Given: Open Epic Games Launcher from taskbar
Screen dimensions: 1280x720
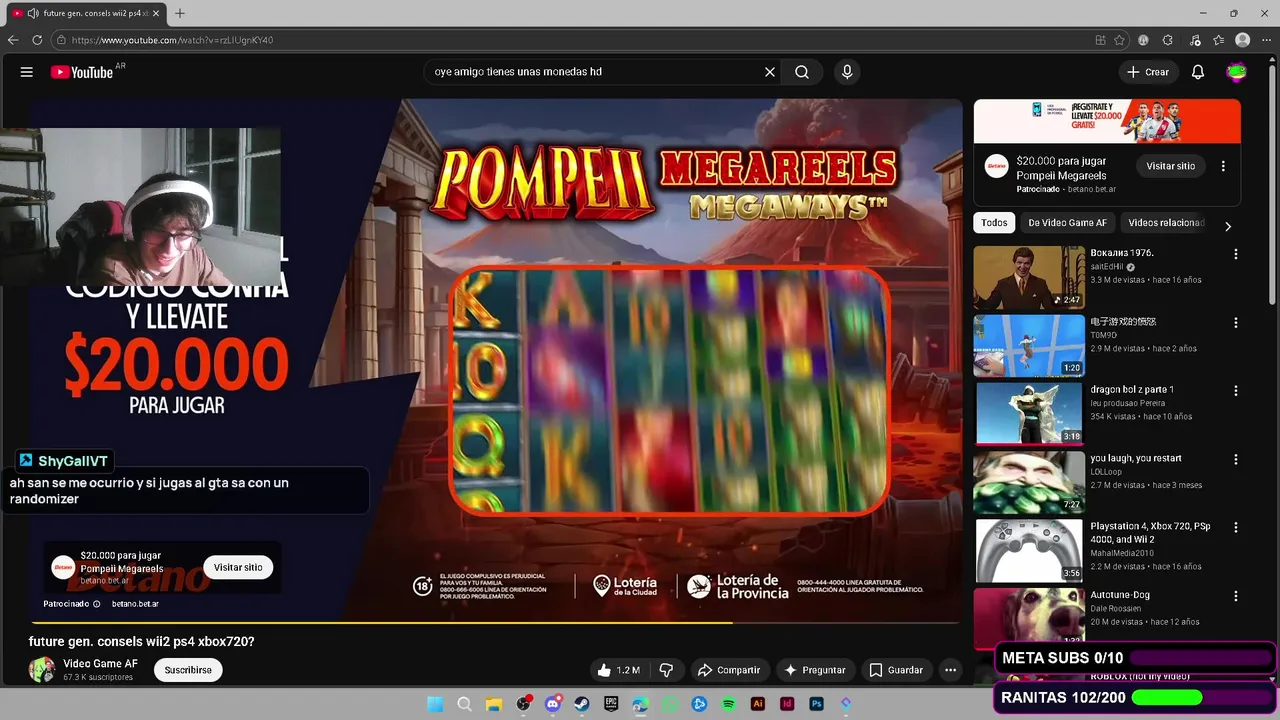Looking at the screenshot, I should click(611, 704).
